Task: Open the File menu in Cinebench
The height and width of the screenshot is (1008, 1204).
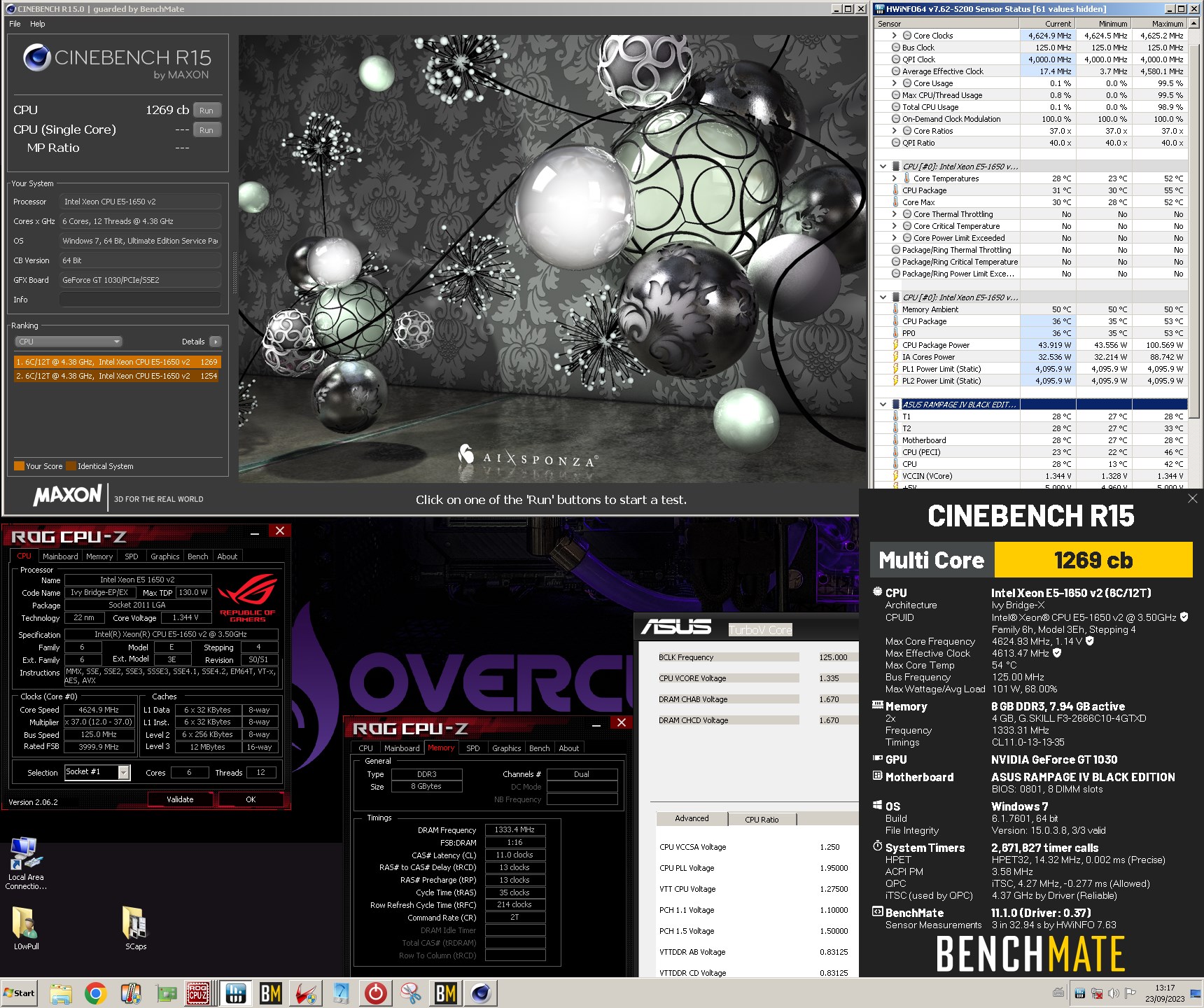Action: (15, 24)
